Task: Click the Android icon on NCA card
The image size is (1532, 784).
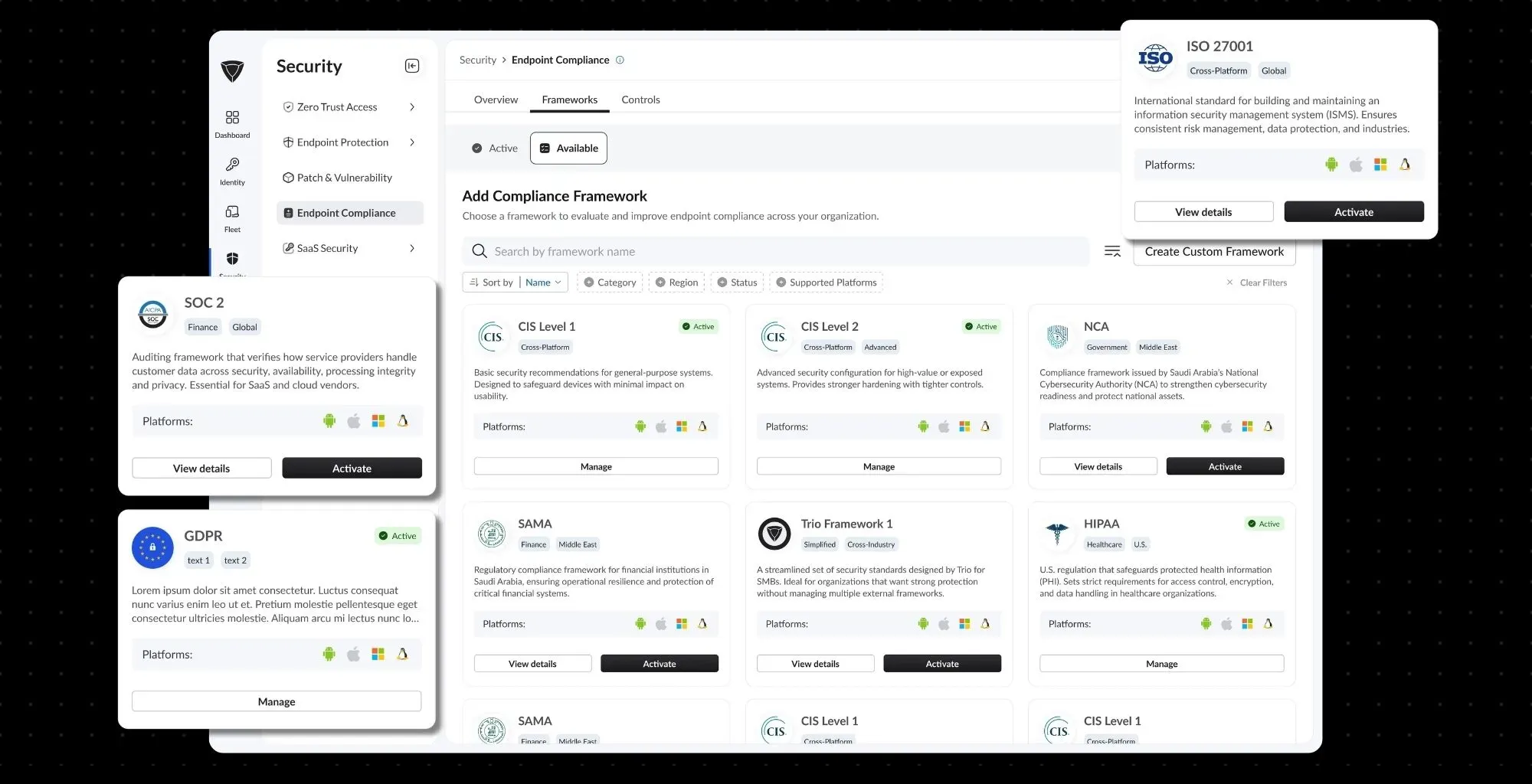Action: click(1206, 426)
